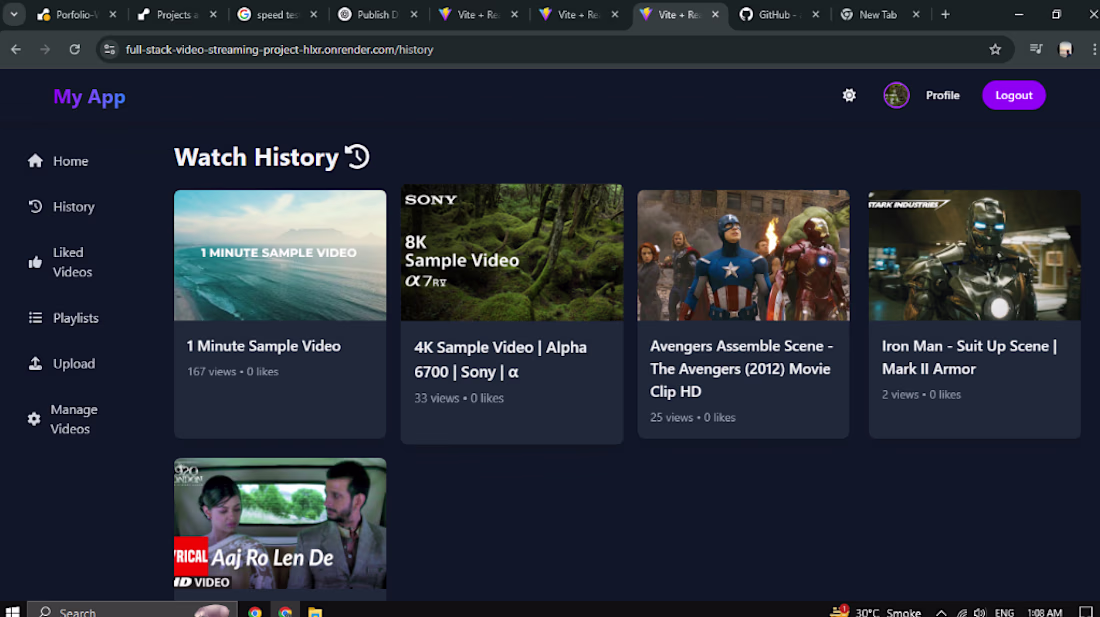
Task: Switch to the New Tab tab
Action: (880, 14)
